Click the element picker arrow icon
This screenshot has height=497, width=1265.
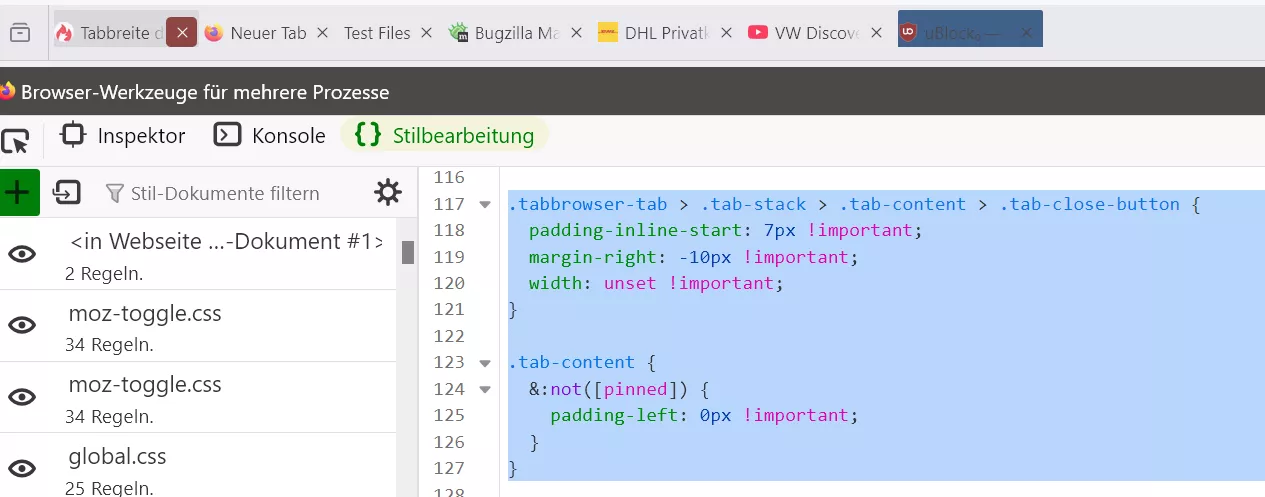click(14, 140)
